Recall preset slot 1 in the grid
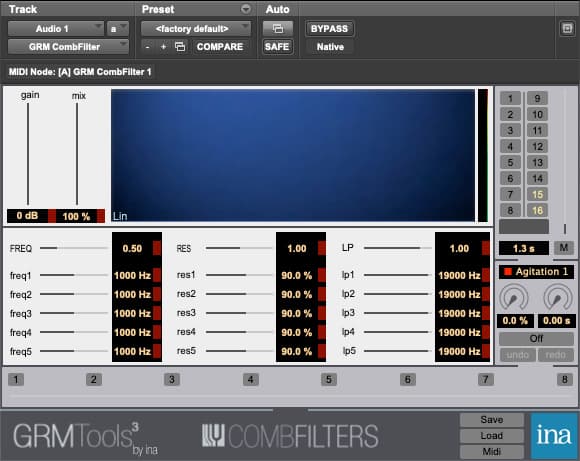 (x=510, y=98)
